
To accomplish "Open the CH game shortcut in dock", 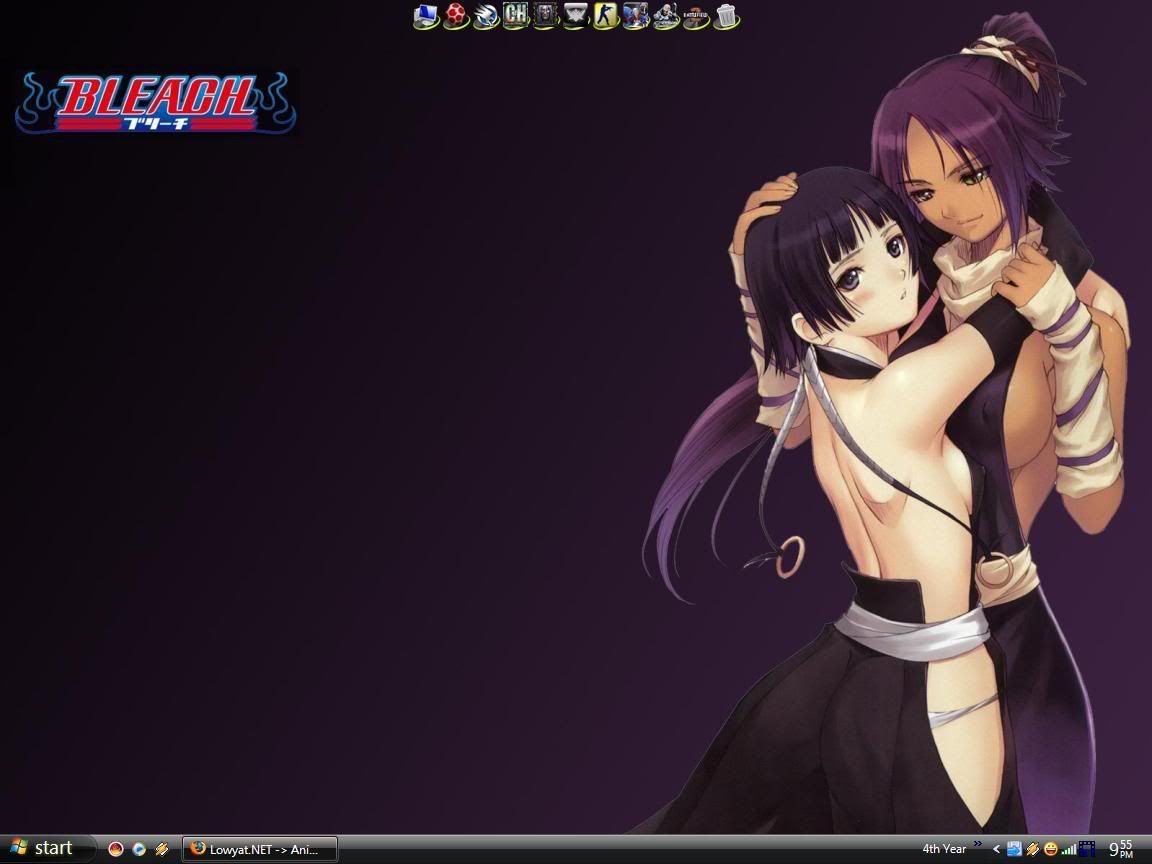I will (516, 15).
